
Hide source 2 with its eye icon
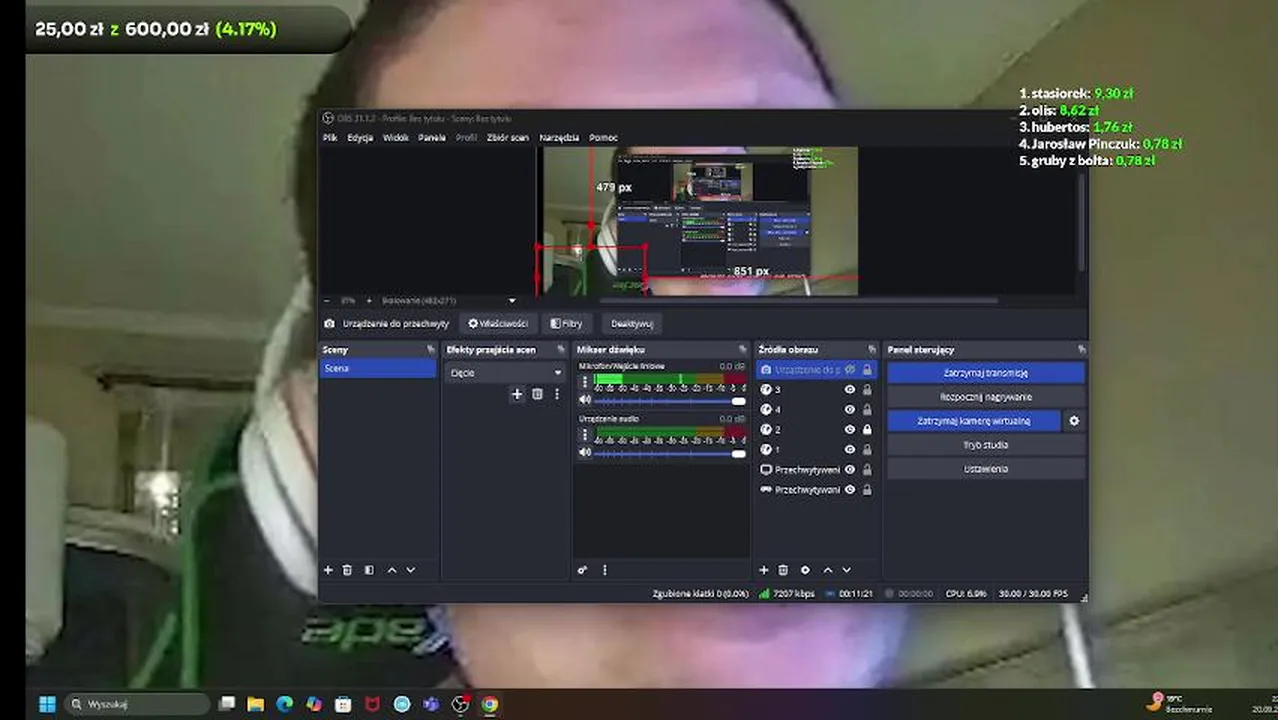click(x=850, y=430)
